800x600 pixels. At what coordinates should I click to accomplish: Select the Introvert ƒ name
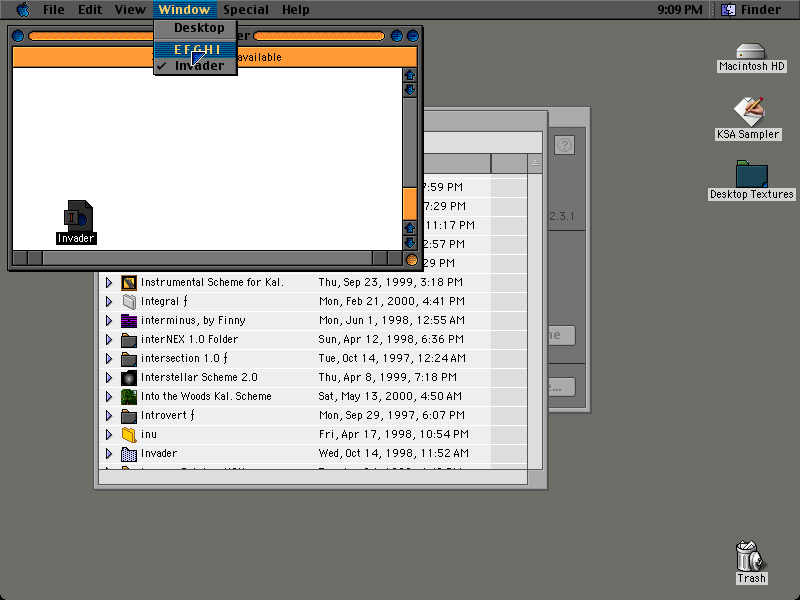click(168, 415)
